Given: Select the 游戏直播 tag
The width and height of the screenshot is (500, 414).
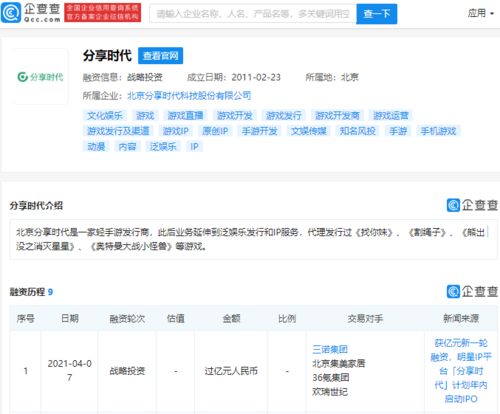Looking at the screenshot, I should pyautogui.click(x=185, y=116).
